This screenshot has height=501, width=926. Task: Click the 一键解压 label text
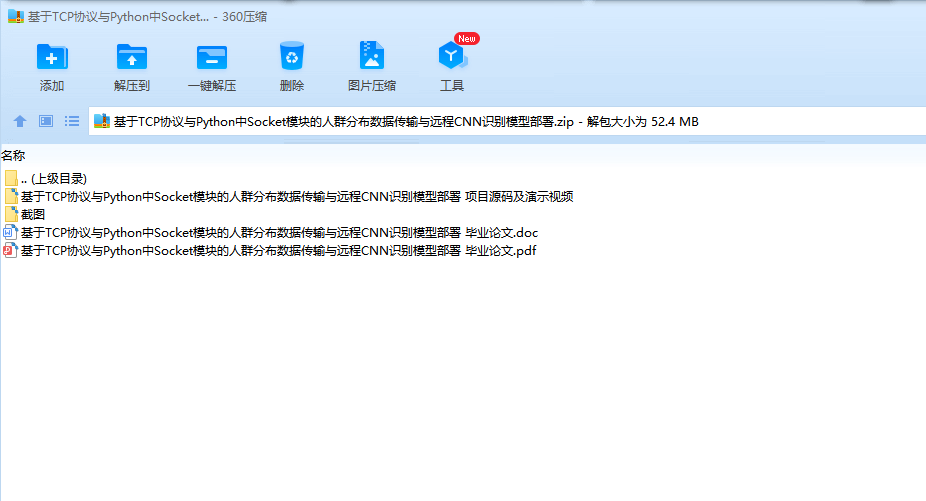(x=211, y=86)
